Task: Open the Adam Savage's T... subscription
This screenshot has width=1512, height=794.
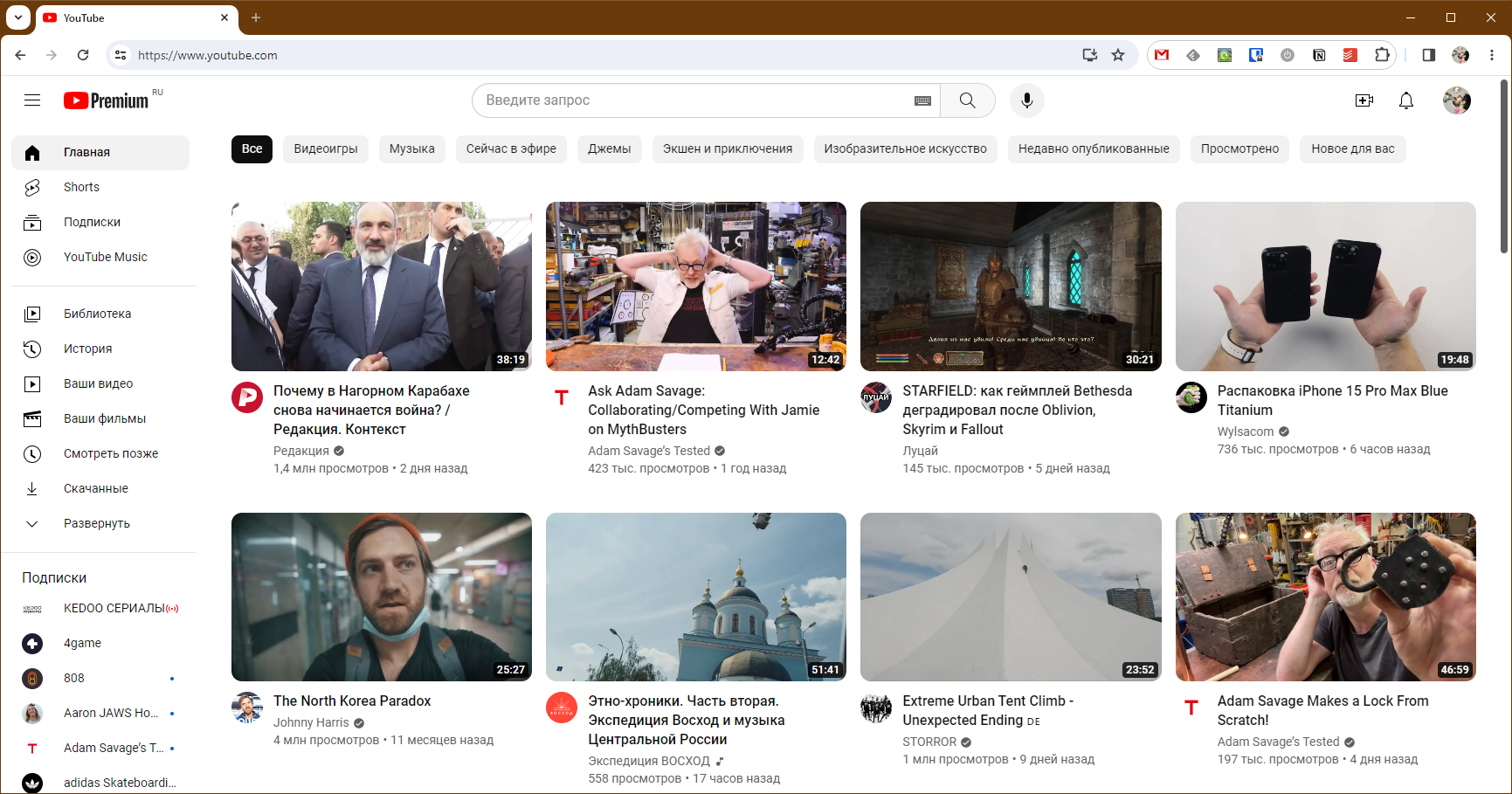Action: tap(100, 748)
